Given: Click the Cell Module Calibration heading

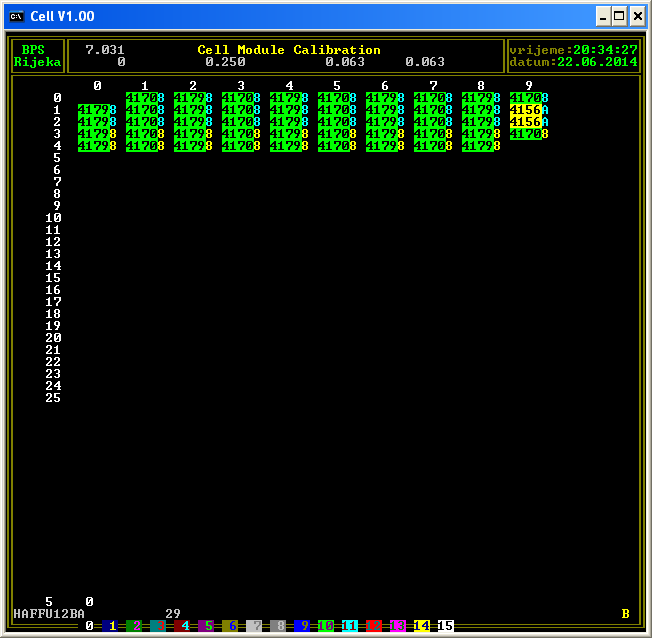Looking at the screenshot, I should click(289, 50).
